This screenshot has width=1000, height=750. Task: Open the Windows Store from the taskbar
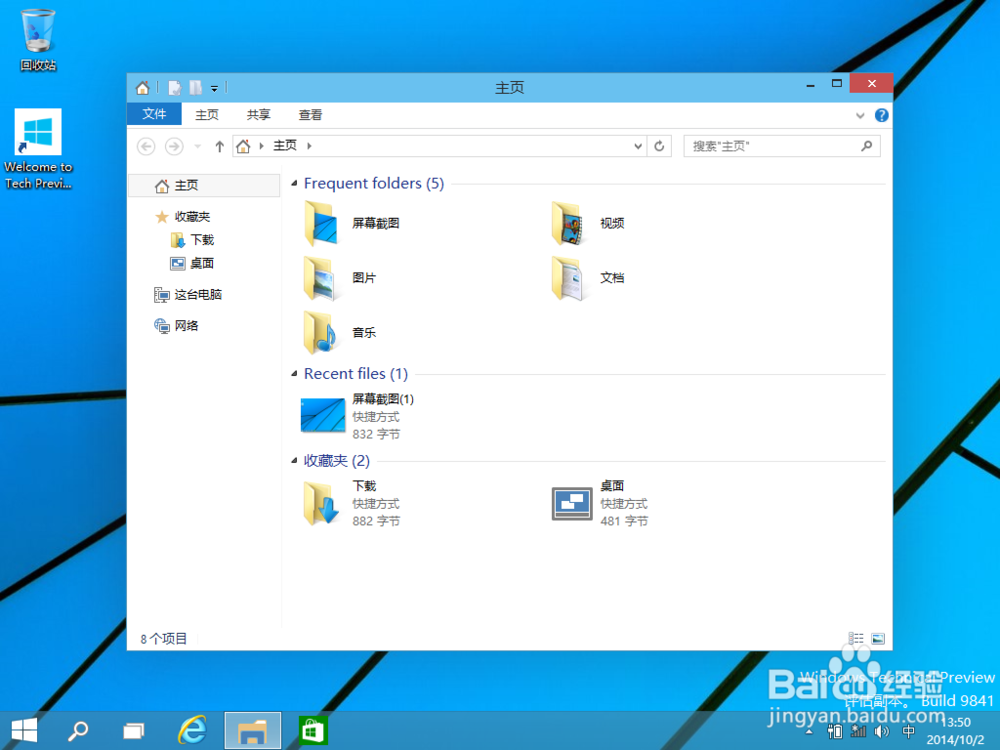click(x=313, y=730)
